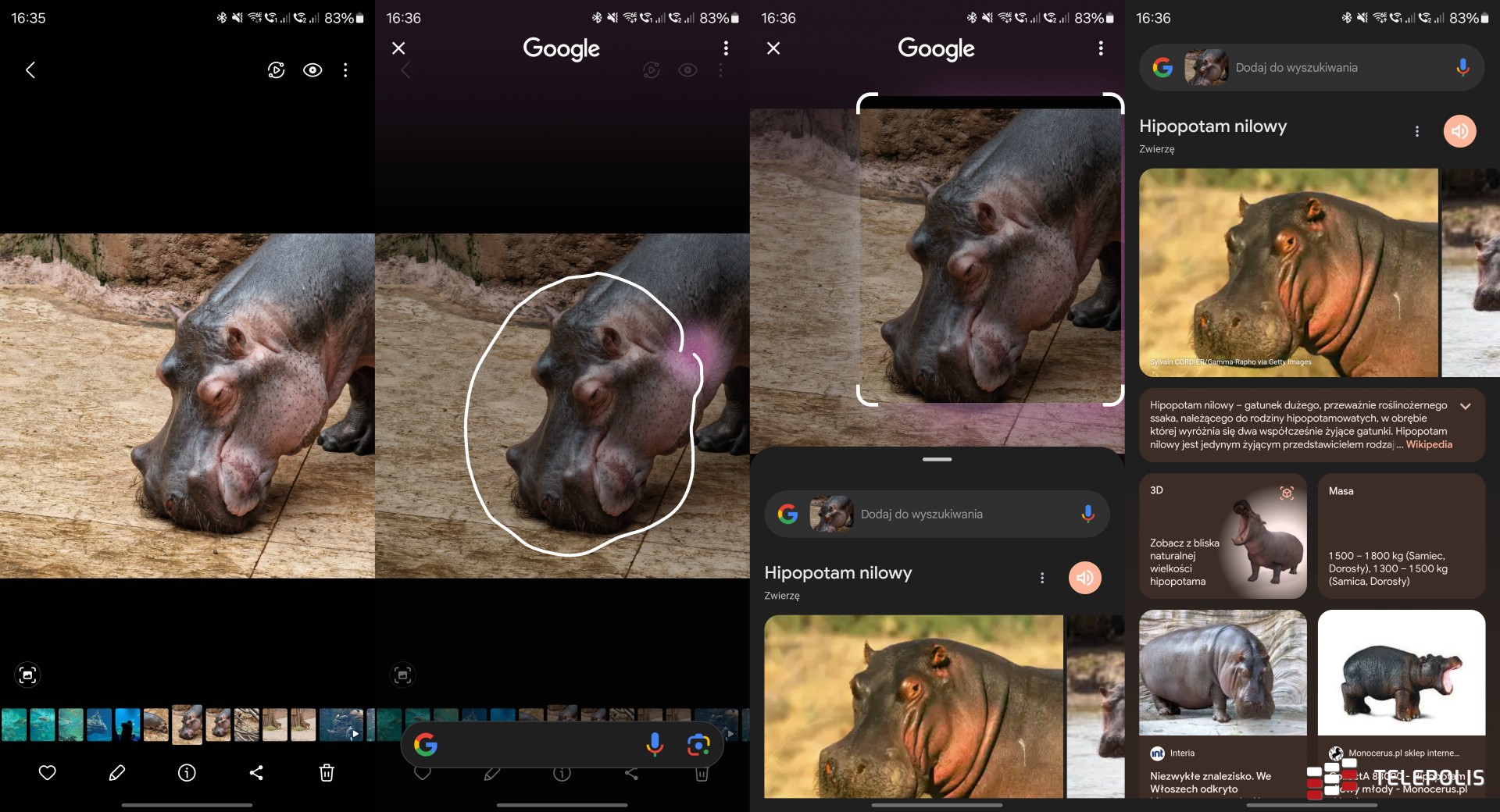The width and height of the screenshot is (1500, 812).
Task: Delete photo with trash icon
Action: [327, 773]
